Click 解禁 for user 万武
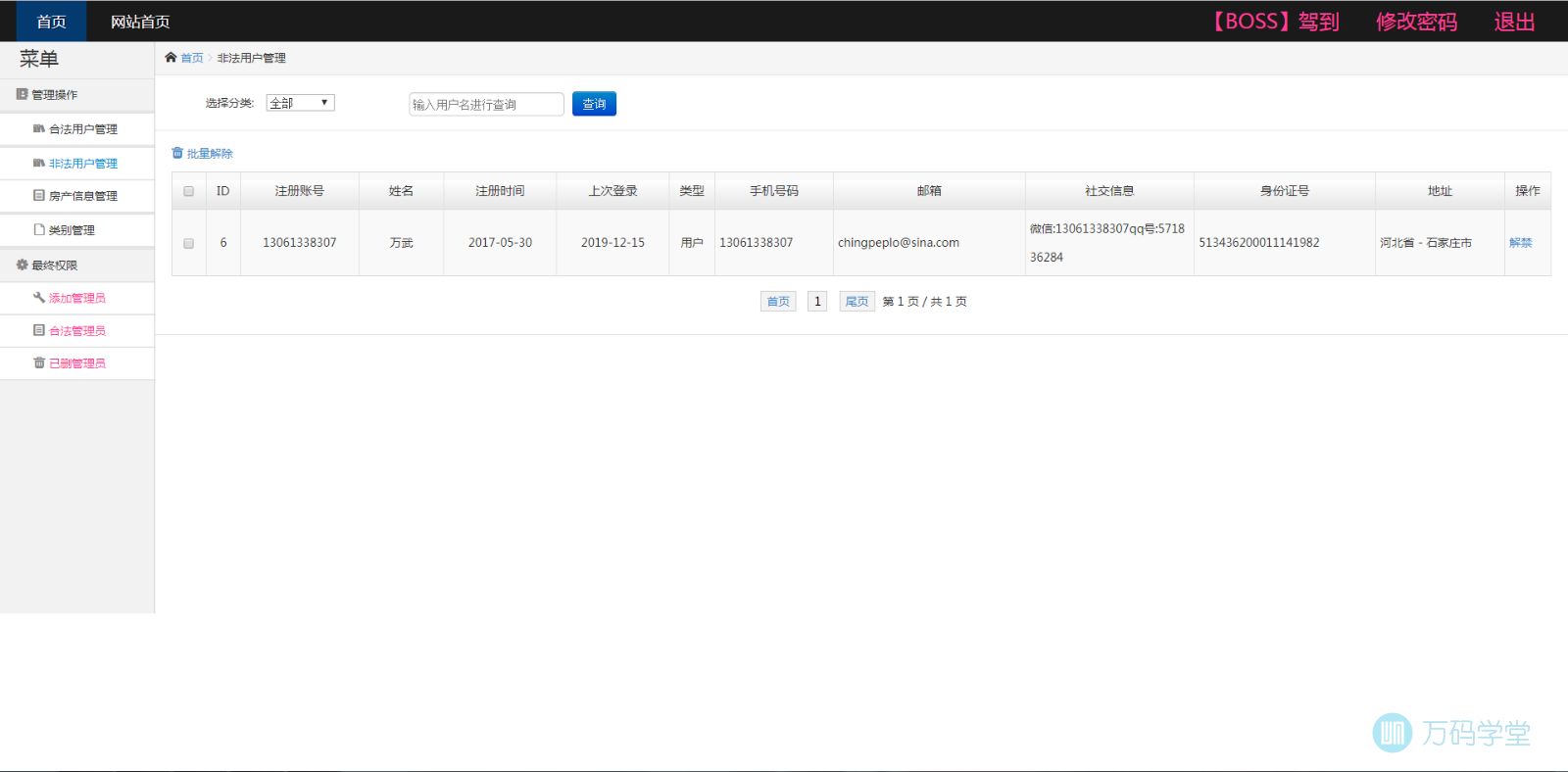The height and width of the screenshot is (772, 1568). (1520, 243)
